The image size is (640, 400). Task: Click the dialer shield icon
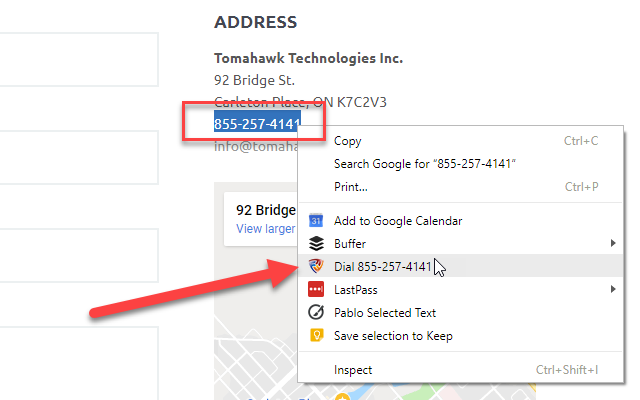pyautogui.click(x=316, y=266)
